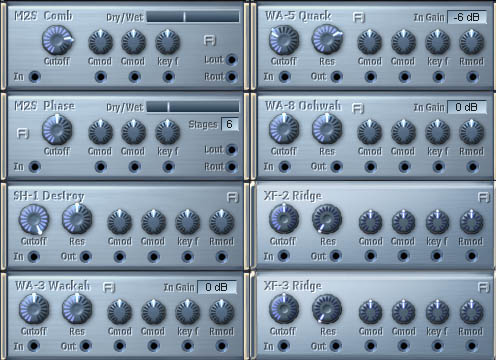This screenshot has height=360, width=496.
Task: Open the M2S Phase Stages value box
Action: click(x=230, y=124)
